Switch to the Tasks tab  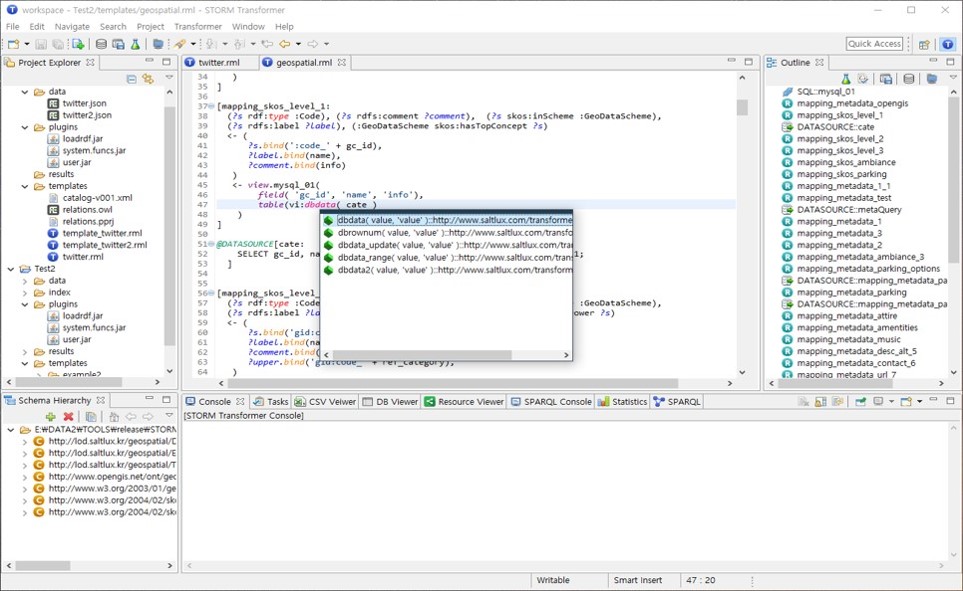[x=271, y=402]
